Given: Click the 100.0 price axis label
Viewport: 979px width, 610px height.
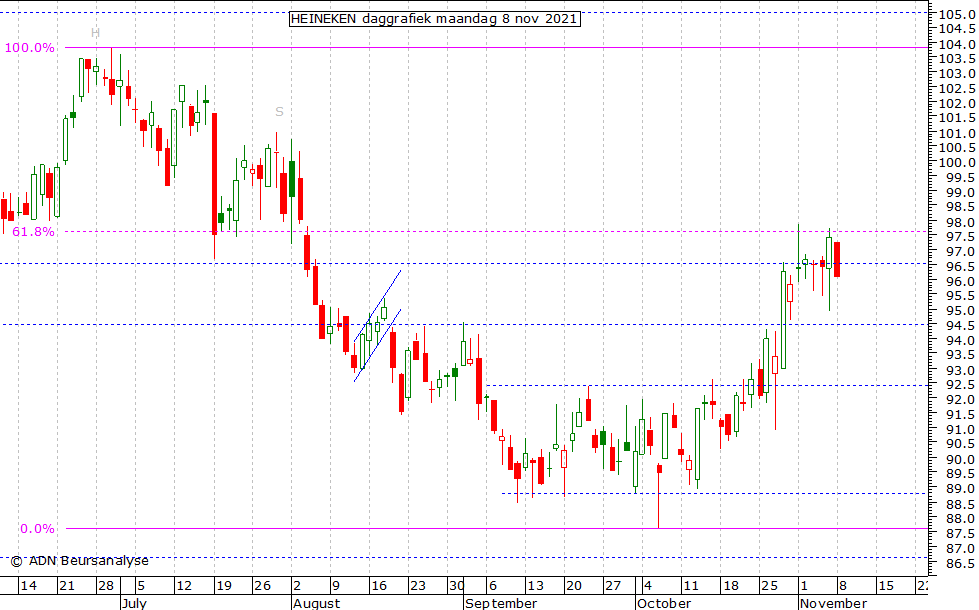Looking at the screenshot, I should point(957,163).
